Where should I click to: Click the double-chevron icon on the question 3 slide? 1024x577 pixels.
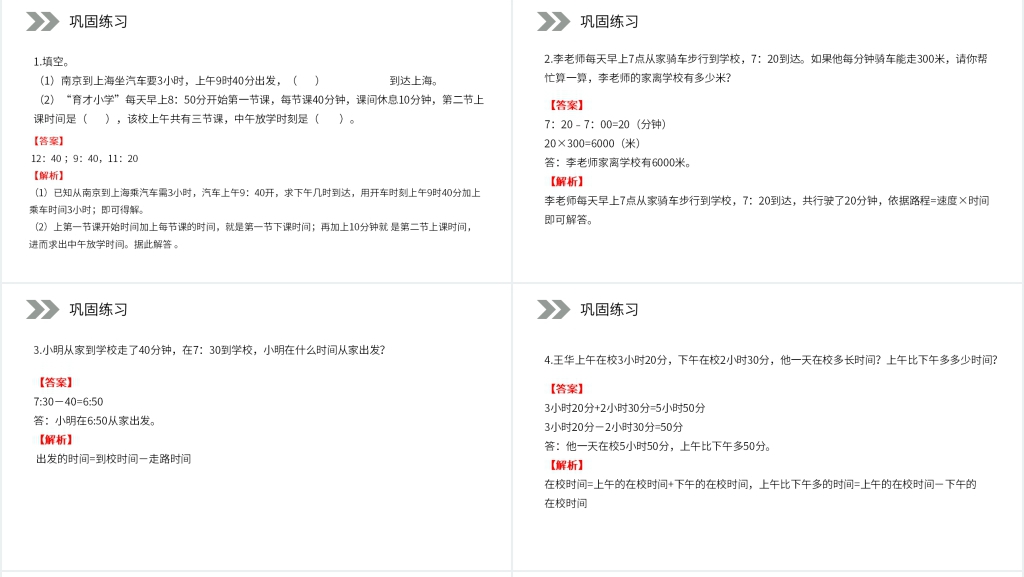click(x=42, y=310)
